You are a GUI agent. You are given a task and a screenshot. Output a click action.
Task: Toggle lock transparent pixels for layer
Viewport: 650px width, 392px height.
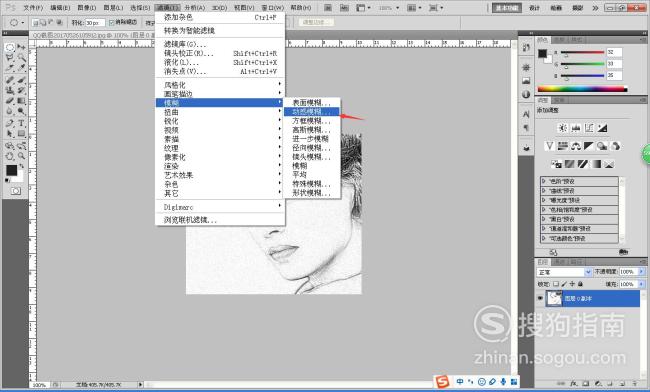(556, 284)
